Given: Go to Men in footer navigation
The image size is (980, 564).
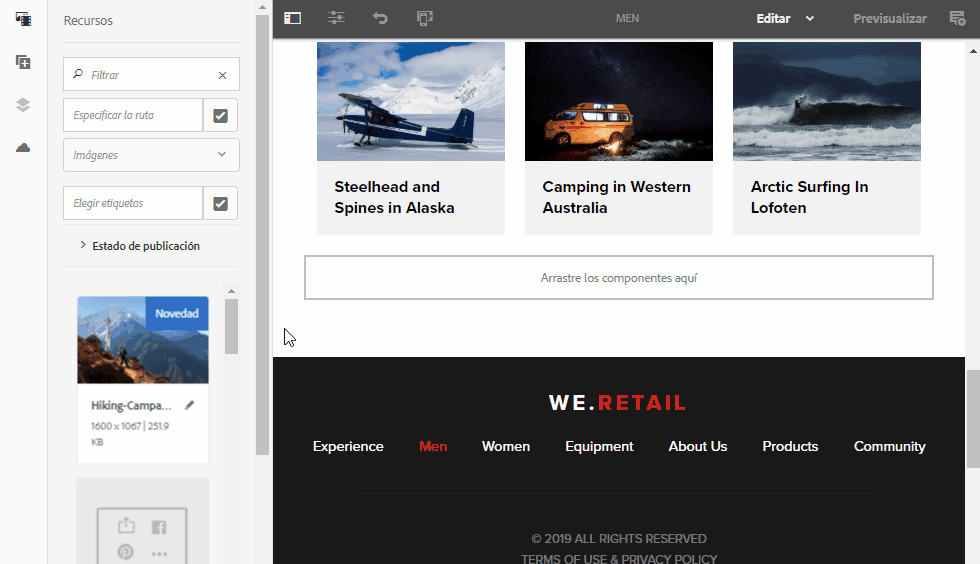Looking at the screenshot, I should coord(433,446).
